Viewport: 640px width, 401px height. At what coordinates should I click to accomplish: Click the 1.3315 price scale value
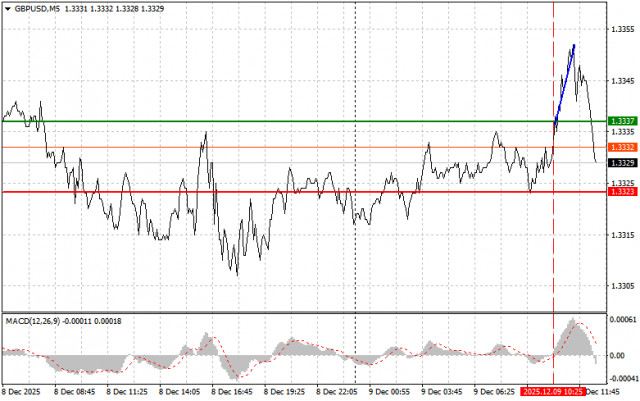click(x=622, y=235)
